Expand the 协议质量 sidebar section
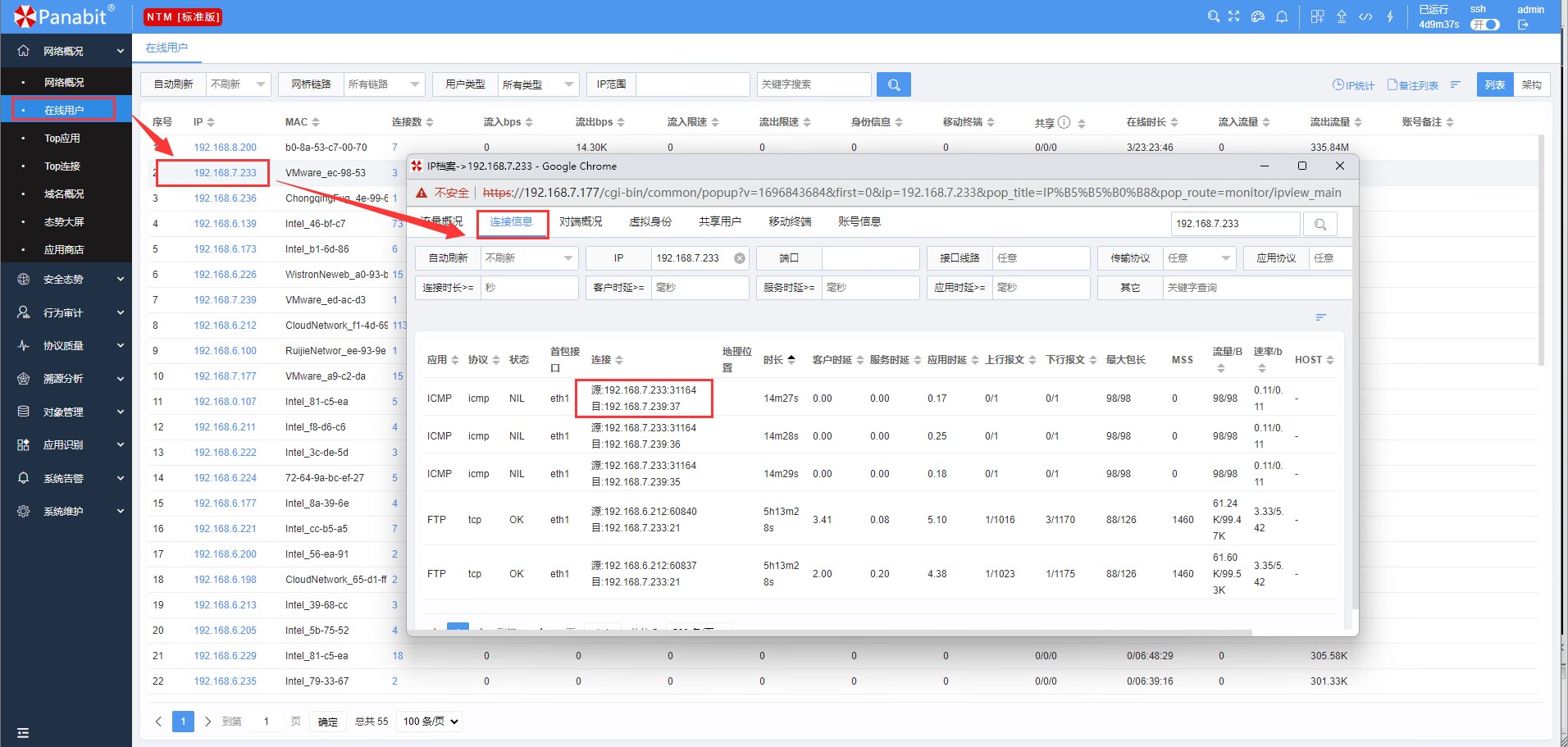Screen dimensions: 1568x747 [66, 346]
